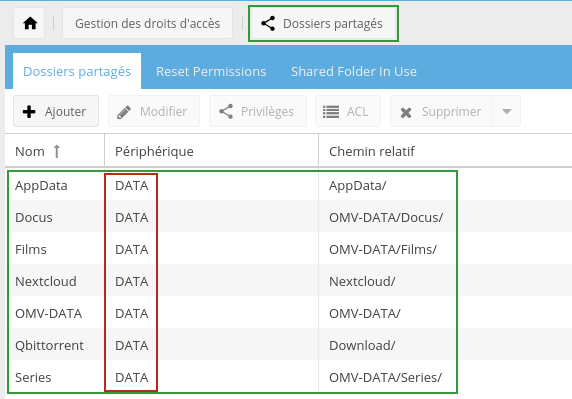Click the DATA device cell in Nextcloud row
Screen dimensions: 572x399
pyautogui.click(x=131, y=282)
